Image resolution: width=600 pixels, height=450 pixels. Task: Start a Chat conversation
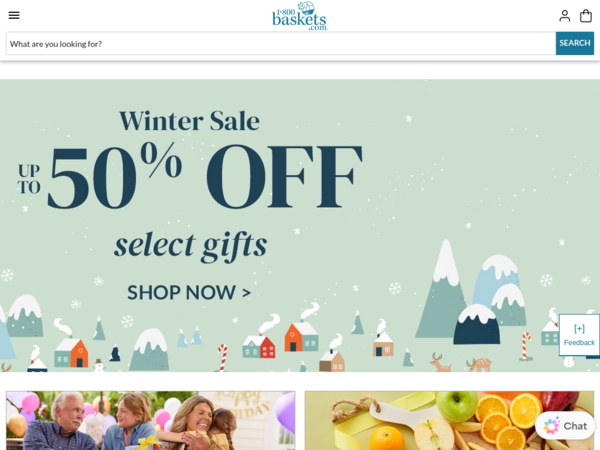tap(565, 426)
